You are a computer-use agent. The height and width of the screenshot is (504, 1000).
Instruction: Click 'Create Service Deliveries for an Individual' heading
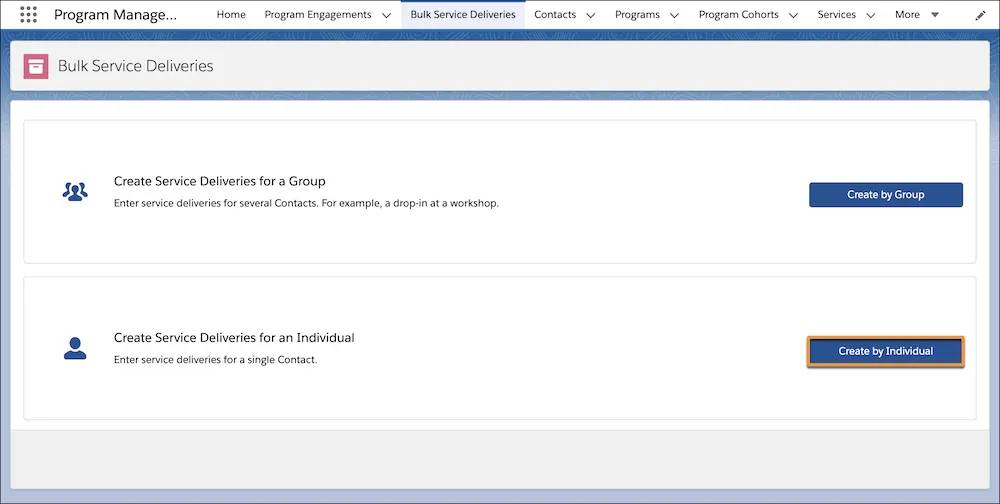[x=234, y=337]
